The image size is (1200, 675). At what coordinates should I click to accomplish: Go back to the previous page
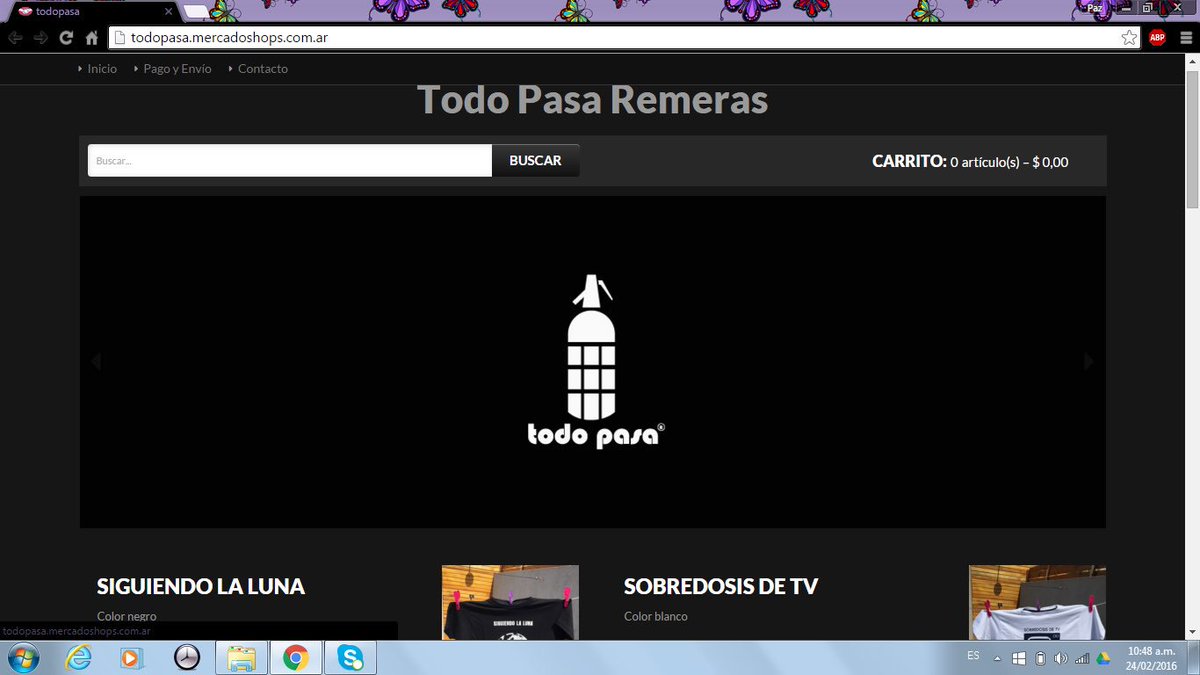click(15, 38)
